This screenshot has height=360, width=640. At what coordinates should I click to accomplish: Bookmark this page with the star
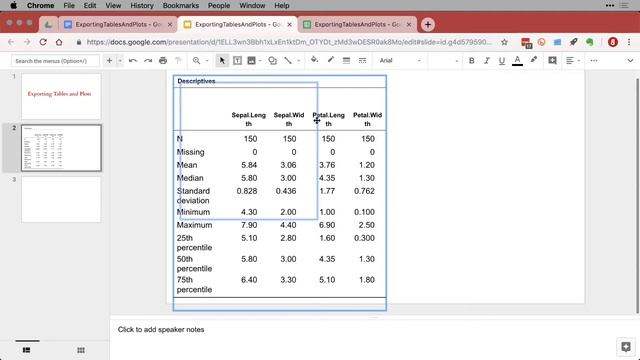[504, 42]
